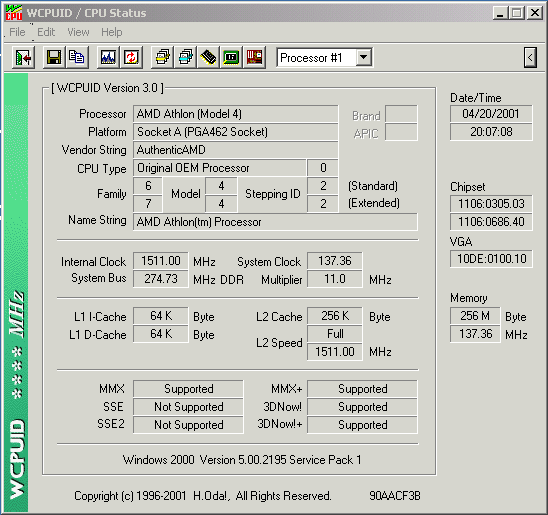
Task: Click the cyan-banded stacked pages icon
Action: tap(186, 57)
